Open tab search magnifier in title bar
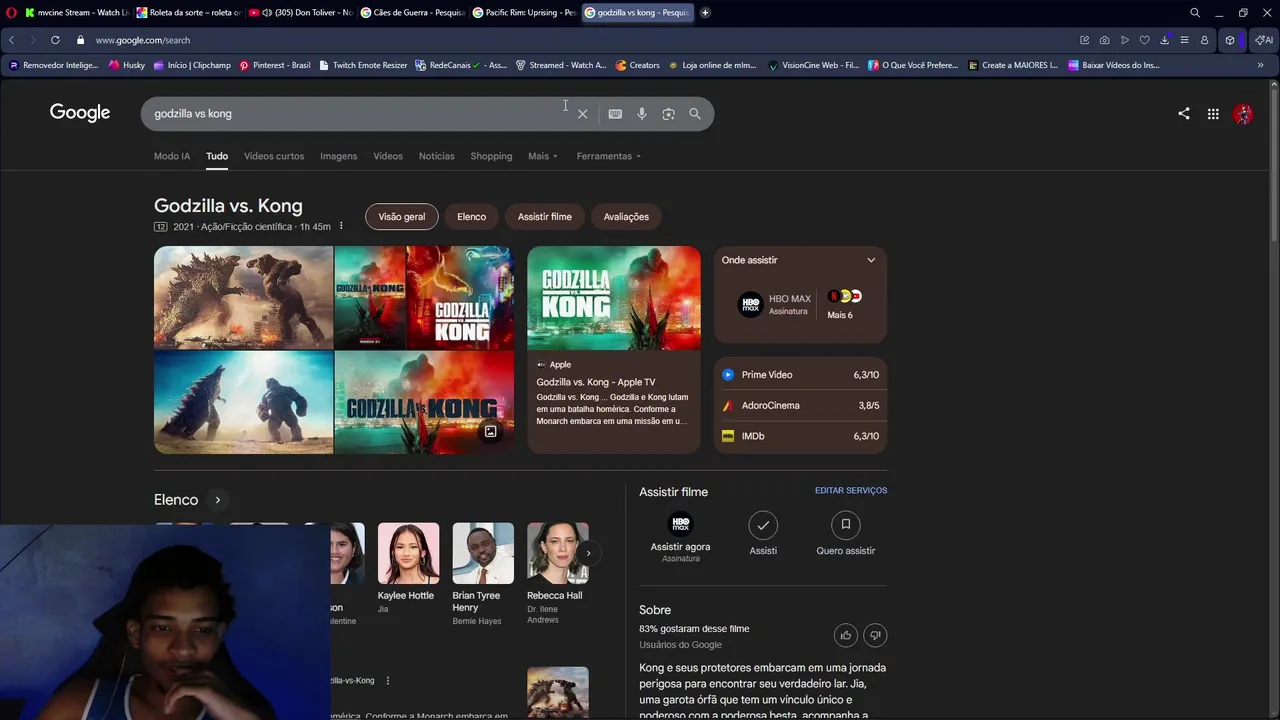This screenshot has height=720, width=1280. coord(1195,13)
